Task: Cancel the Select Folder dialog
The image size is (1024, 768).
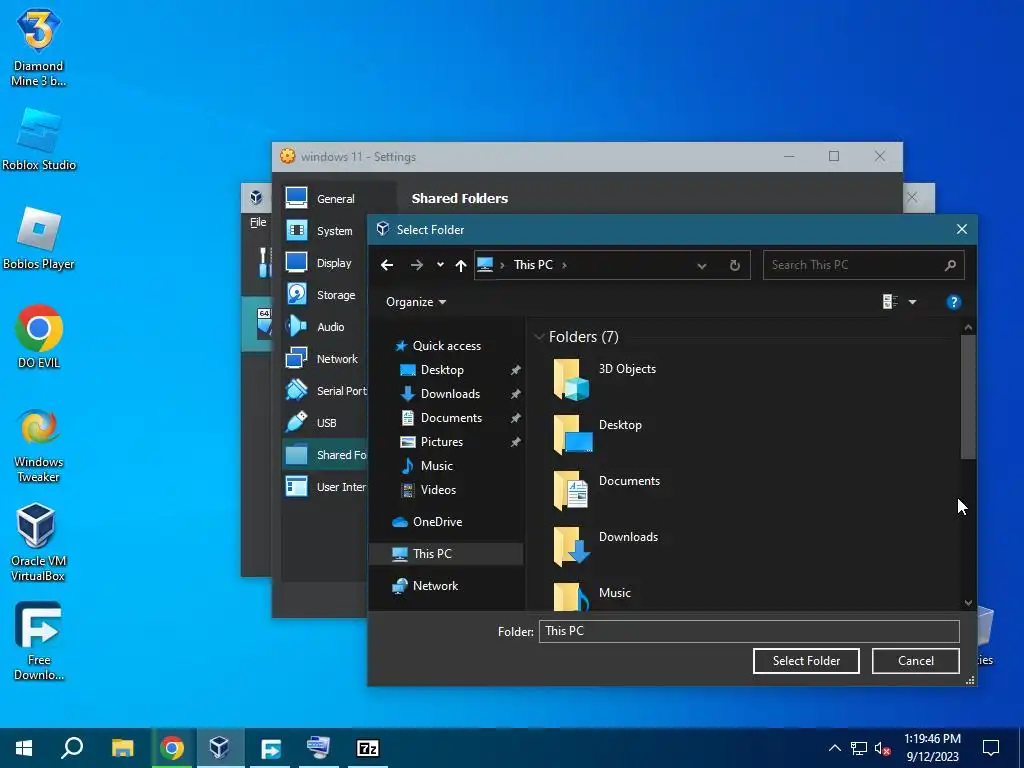Action: coord(916,661)
